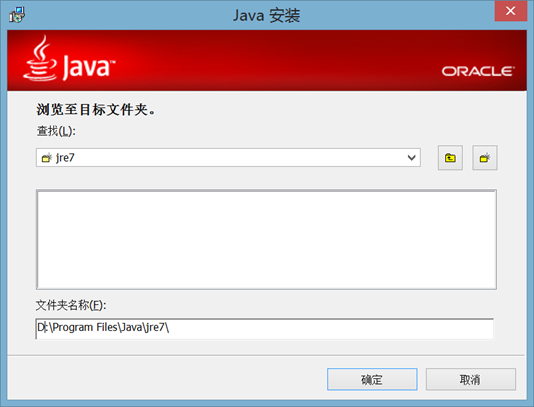The height and width of the screenshot is (407, 534).
Task: Click the Java installer title bar icon
Action: click(x=17, y=15)
